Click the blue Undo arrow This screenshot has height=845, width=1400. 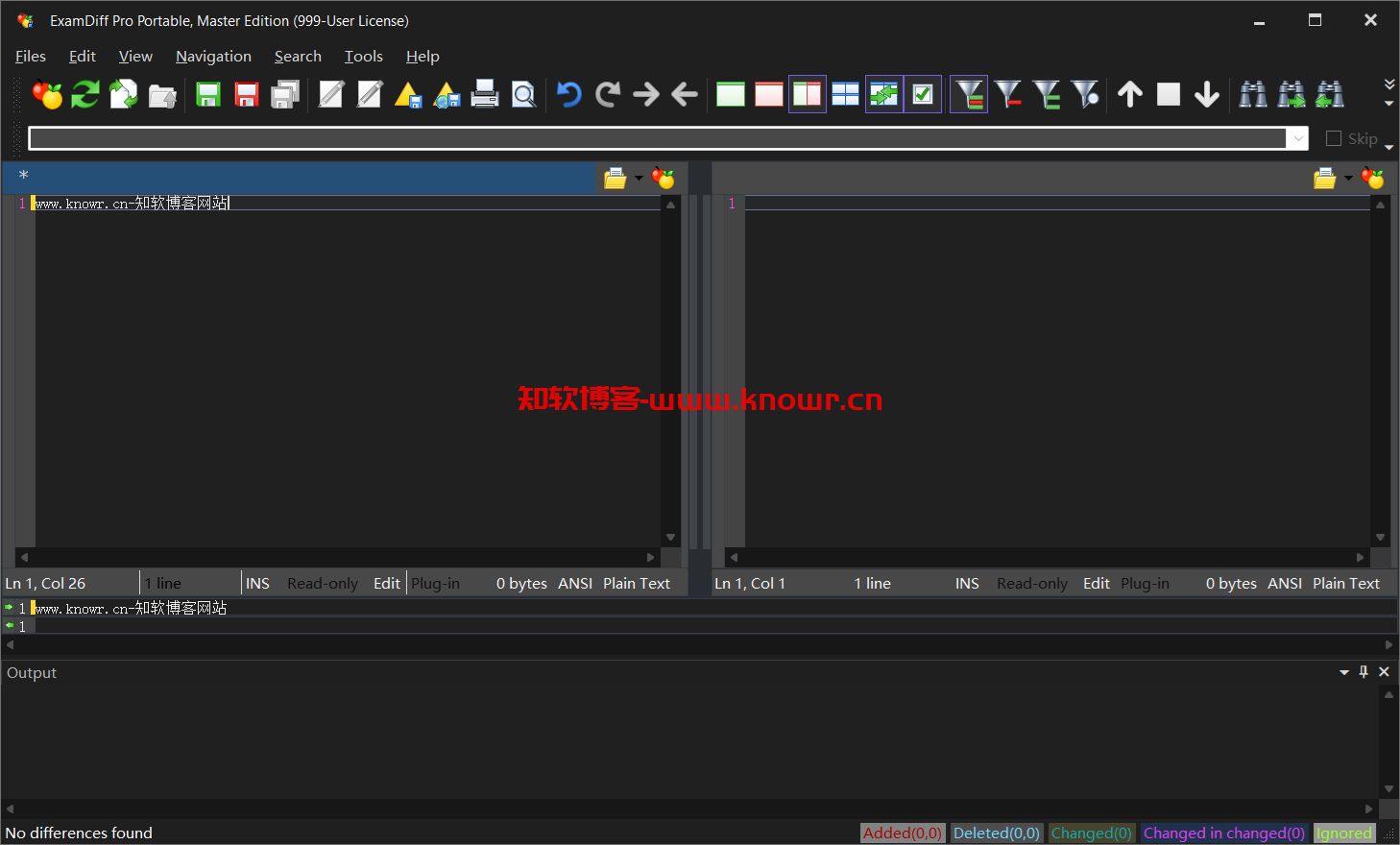tap(569, 94)
